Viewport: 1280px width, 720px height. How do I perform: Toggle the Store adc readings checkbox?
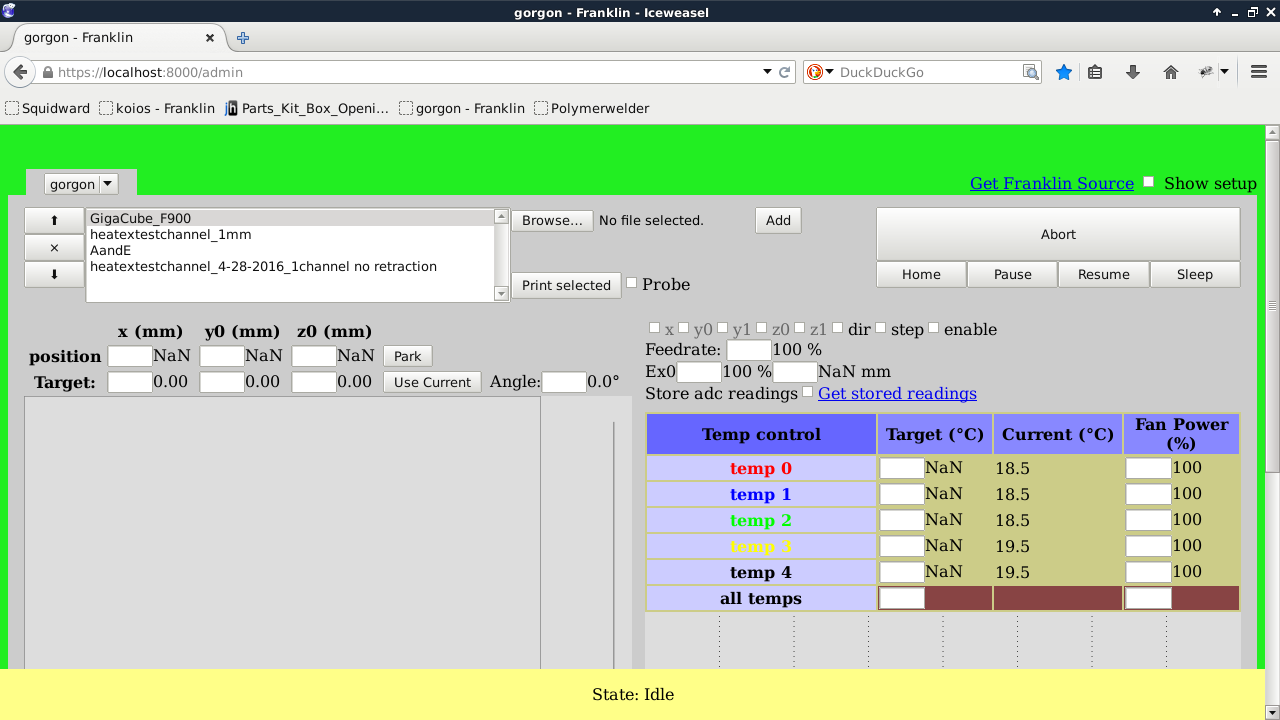(x=808, y=392)
